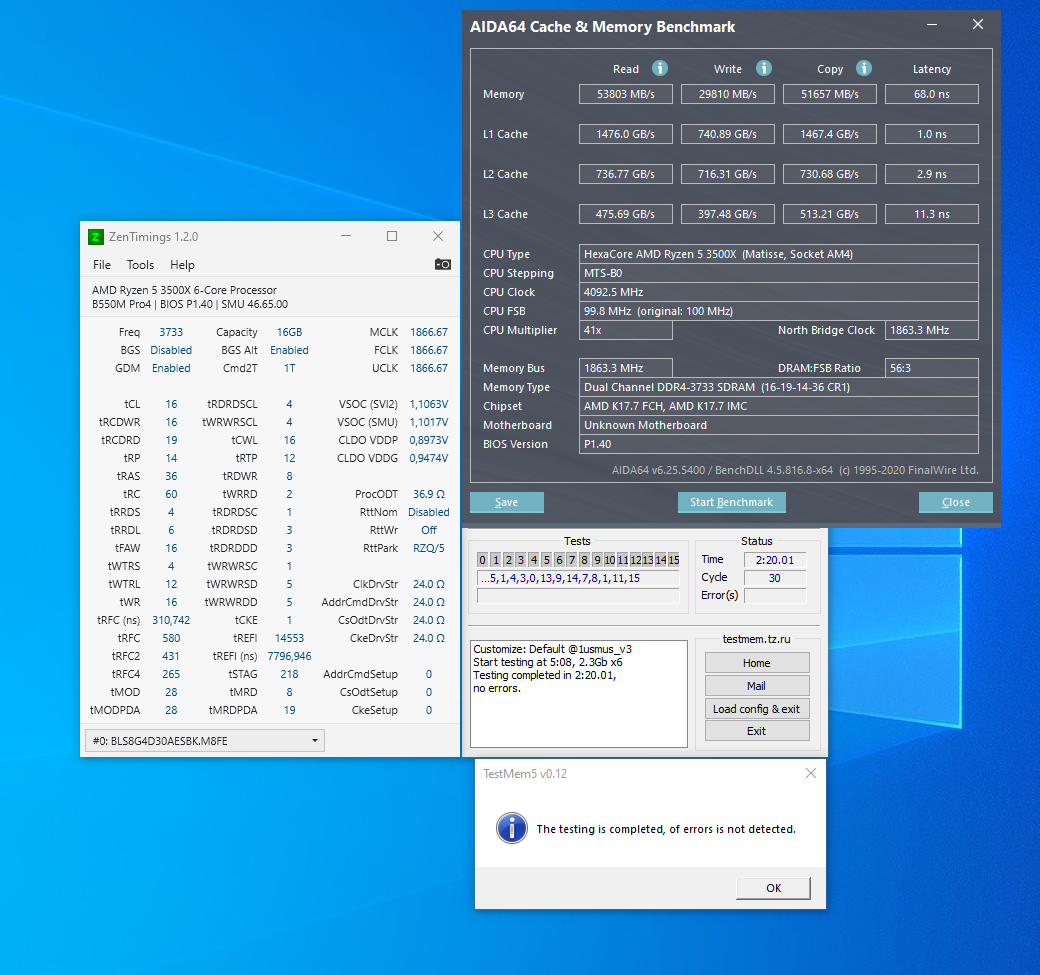Click the tCL value 16 in ZenTimings

[x=171, y=404]
